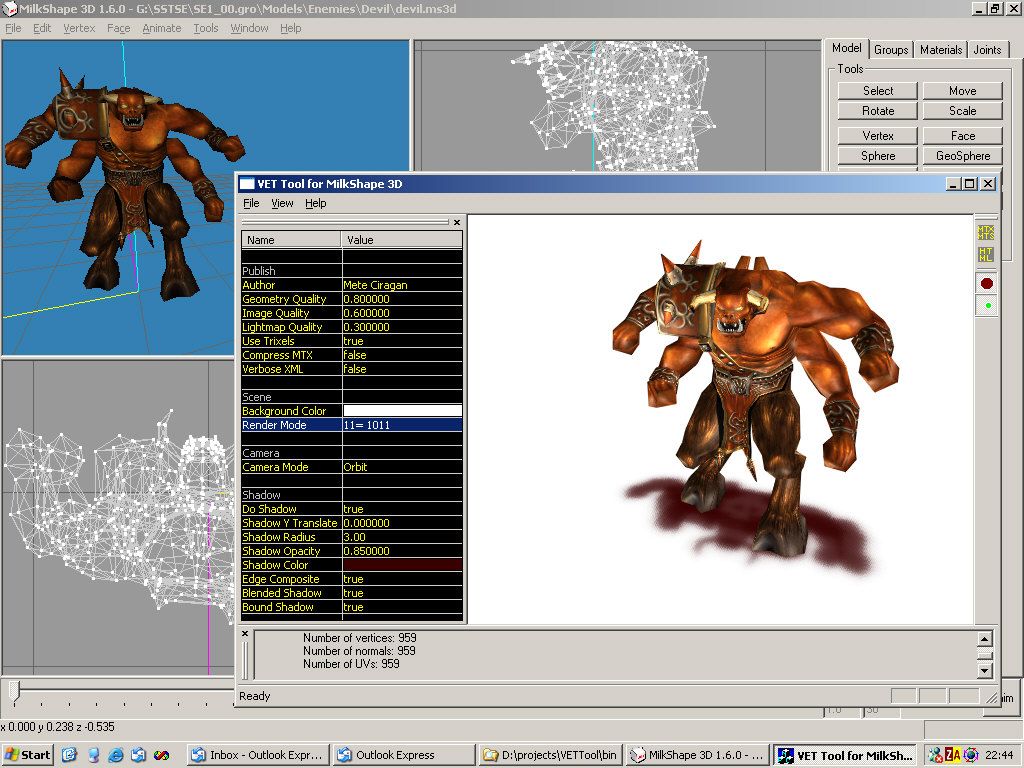Open Outlook Express quick launch icon
The width and height of the screenshot is (1024, 768).
[138, 755]
